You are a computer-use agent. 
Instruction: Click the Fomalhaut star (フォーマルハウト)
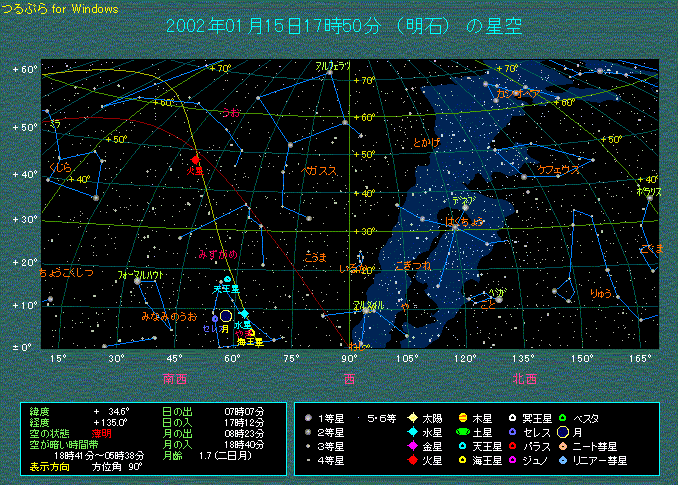click(138, 282)
